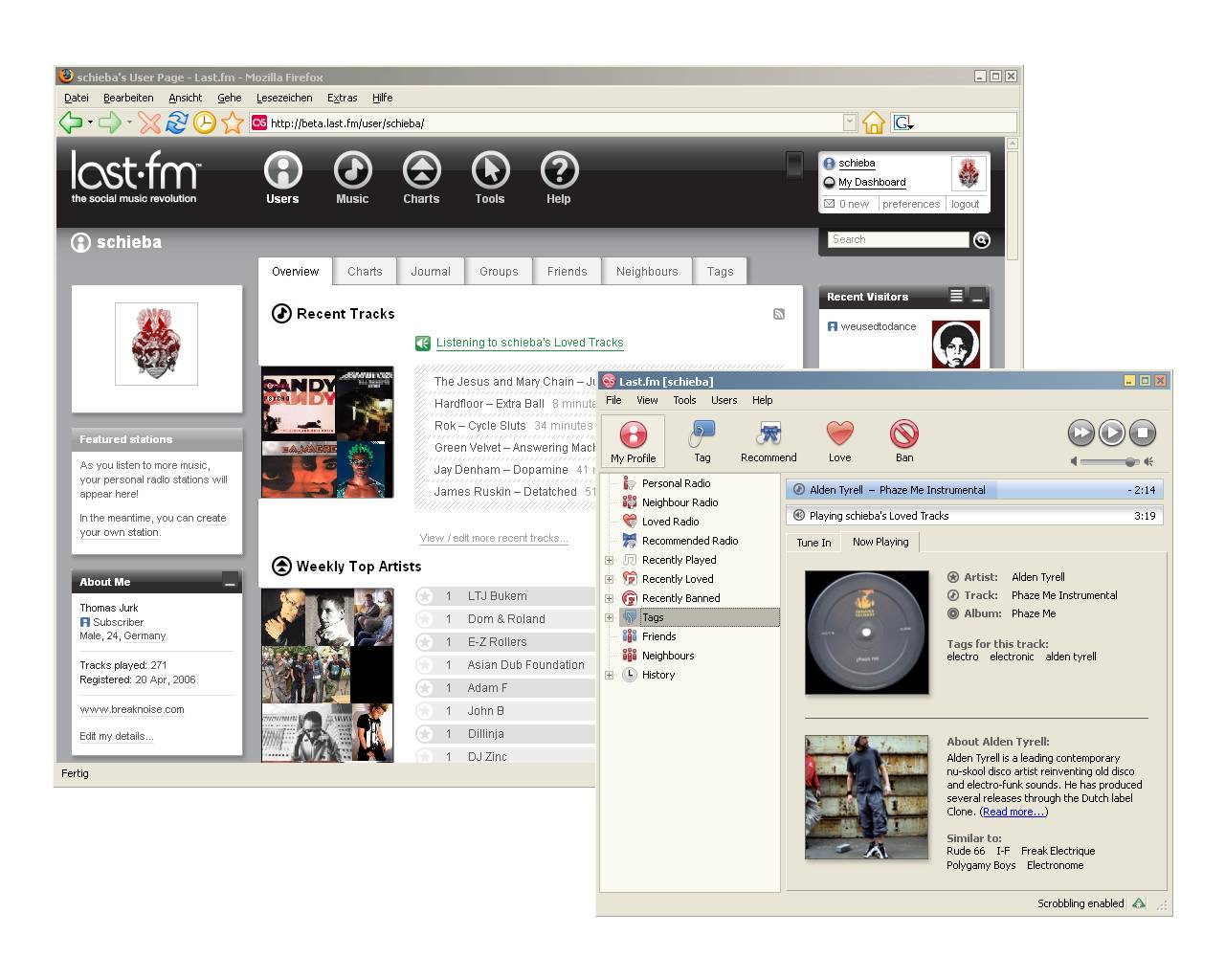
Task: Open Firefox history clock icon
Action: click(x=205, y=122)
